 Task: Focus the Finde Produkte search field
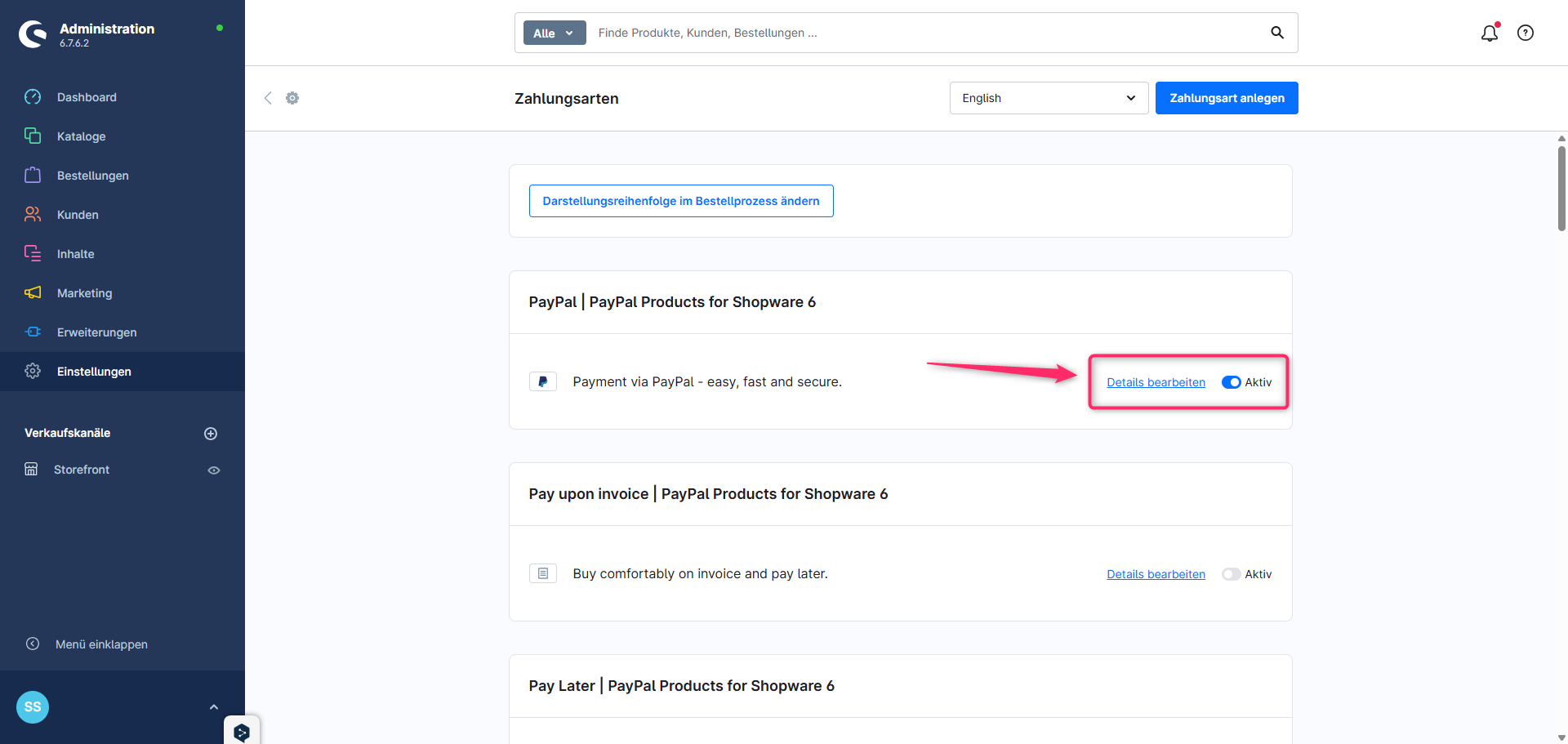tap(927, 33)
